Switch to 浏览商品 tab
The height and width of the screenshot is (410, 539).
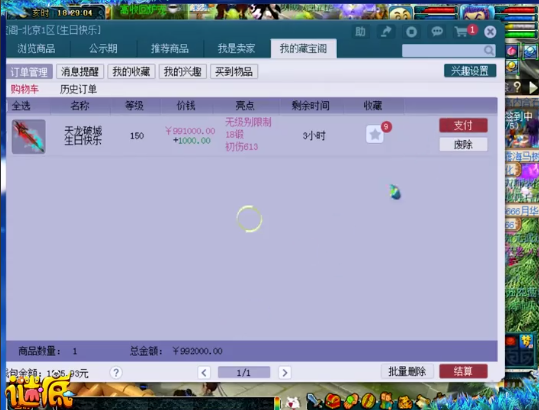[36, 49]
